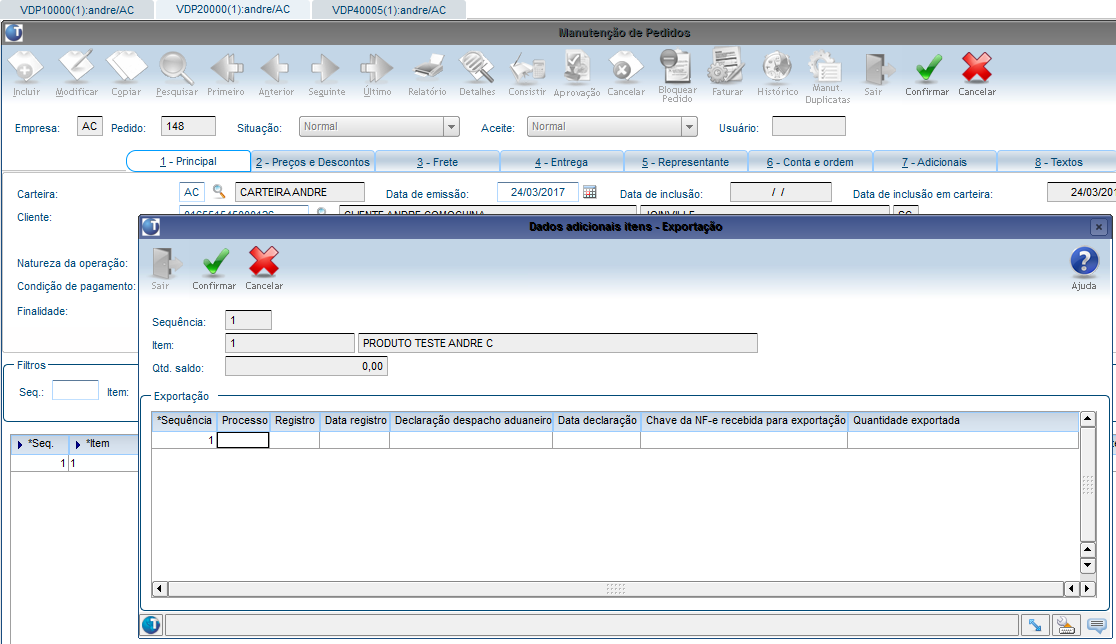The image size is (1116, 644).
Task: Click the blue arrow status bar icon
Action: click(1034, 625)
